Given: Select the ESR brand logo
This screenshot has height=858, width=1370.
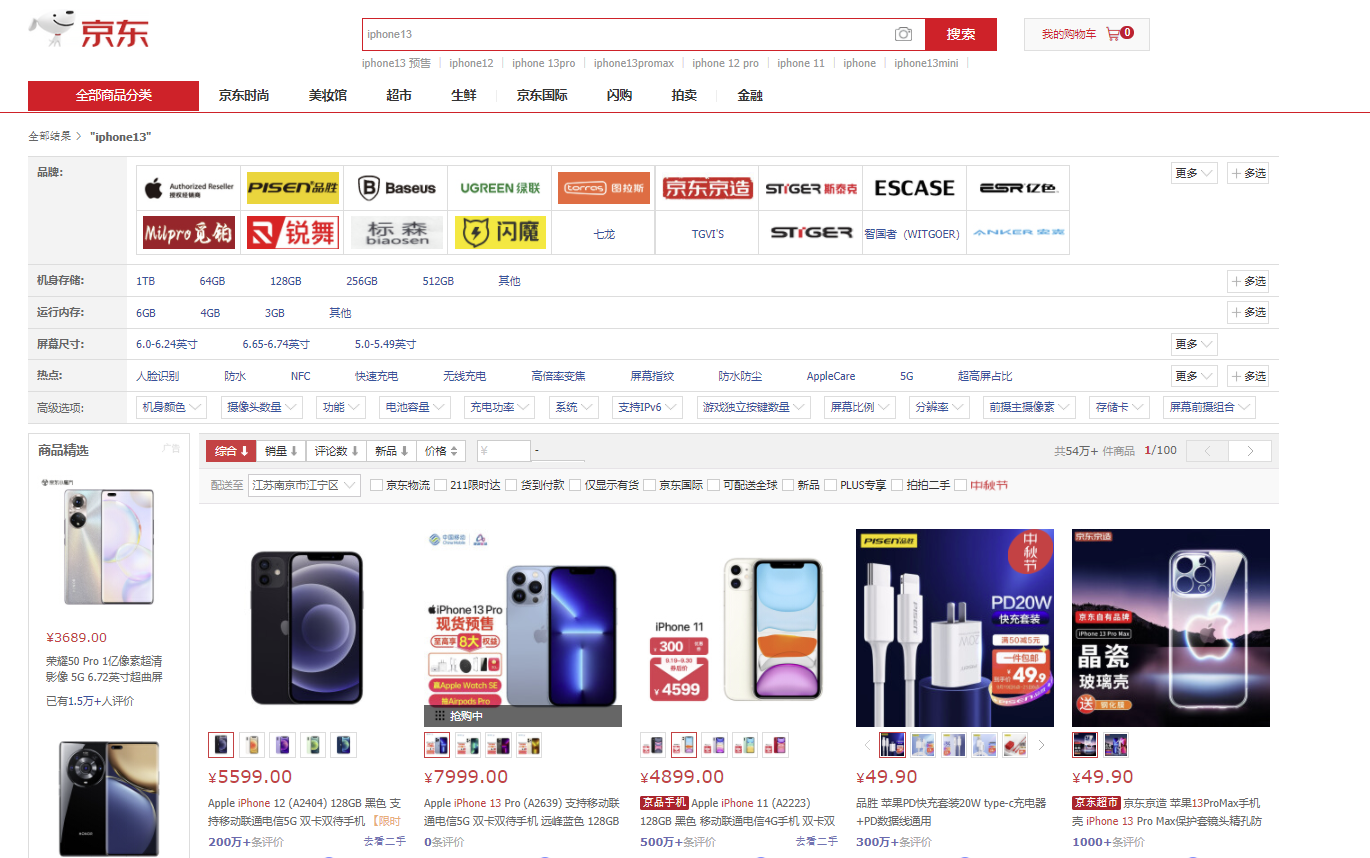Looking at the screenshot, I should (1018, 187).
